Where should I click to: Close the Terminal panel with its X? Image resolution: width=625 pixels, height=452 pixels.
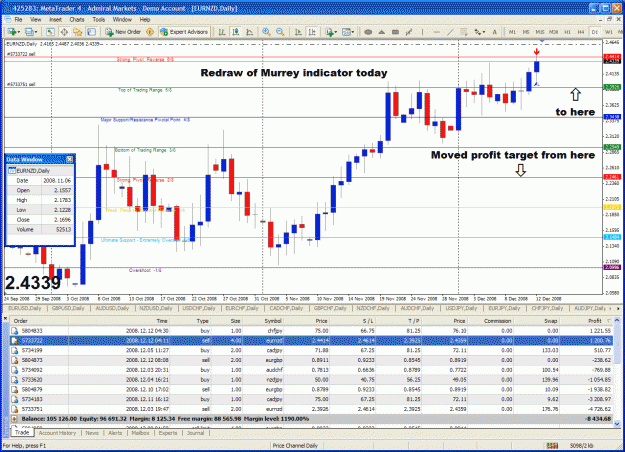(6, 318)
